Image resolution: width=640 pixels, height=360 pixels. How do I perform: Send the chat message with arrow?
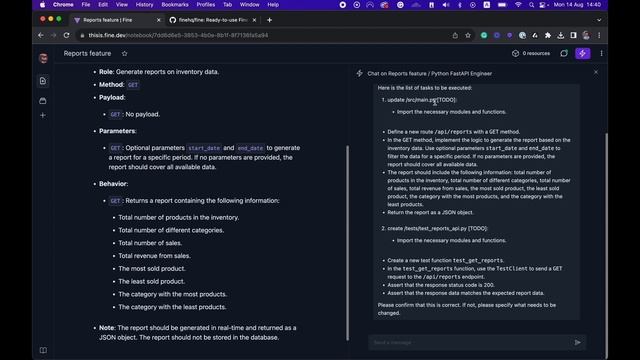(x=578, y=342)
